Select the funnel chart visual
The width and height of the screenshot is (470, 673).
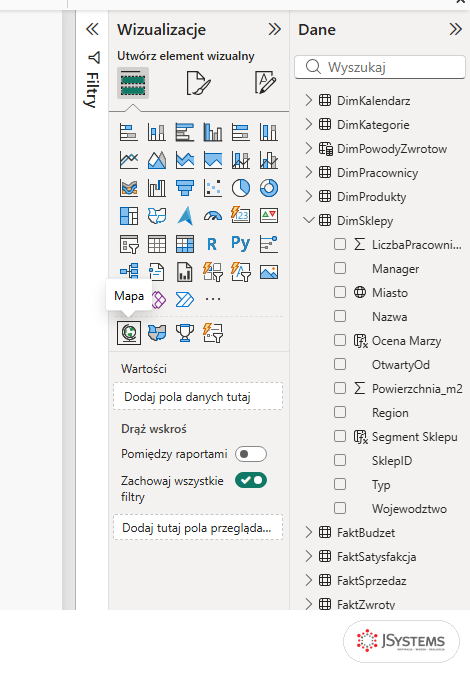tap(185, 188)
